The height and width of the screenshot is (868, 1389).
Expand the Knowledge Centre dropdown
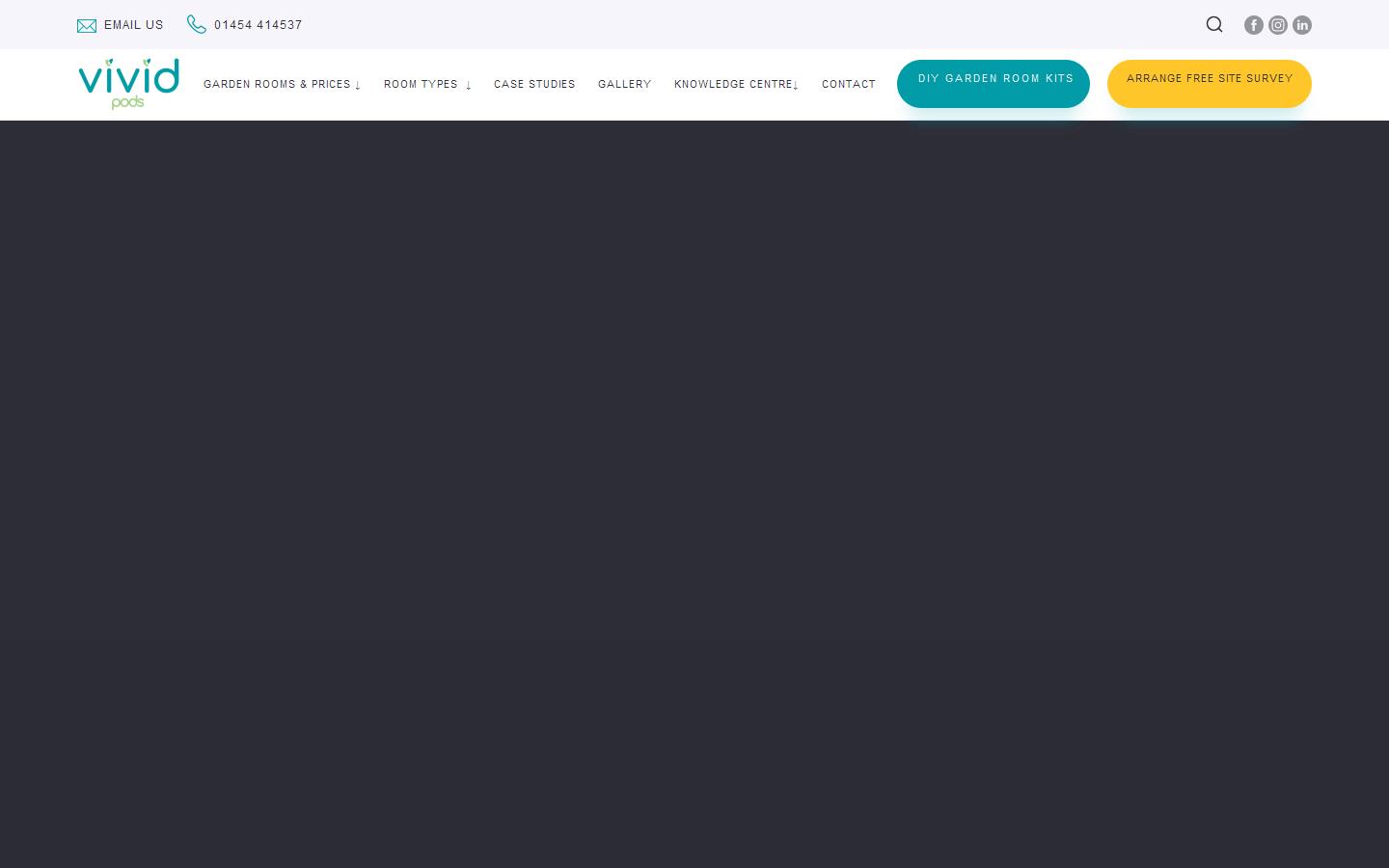click(736, 84)
